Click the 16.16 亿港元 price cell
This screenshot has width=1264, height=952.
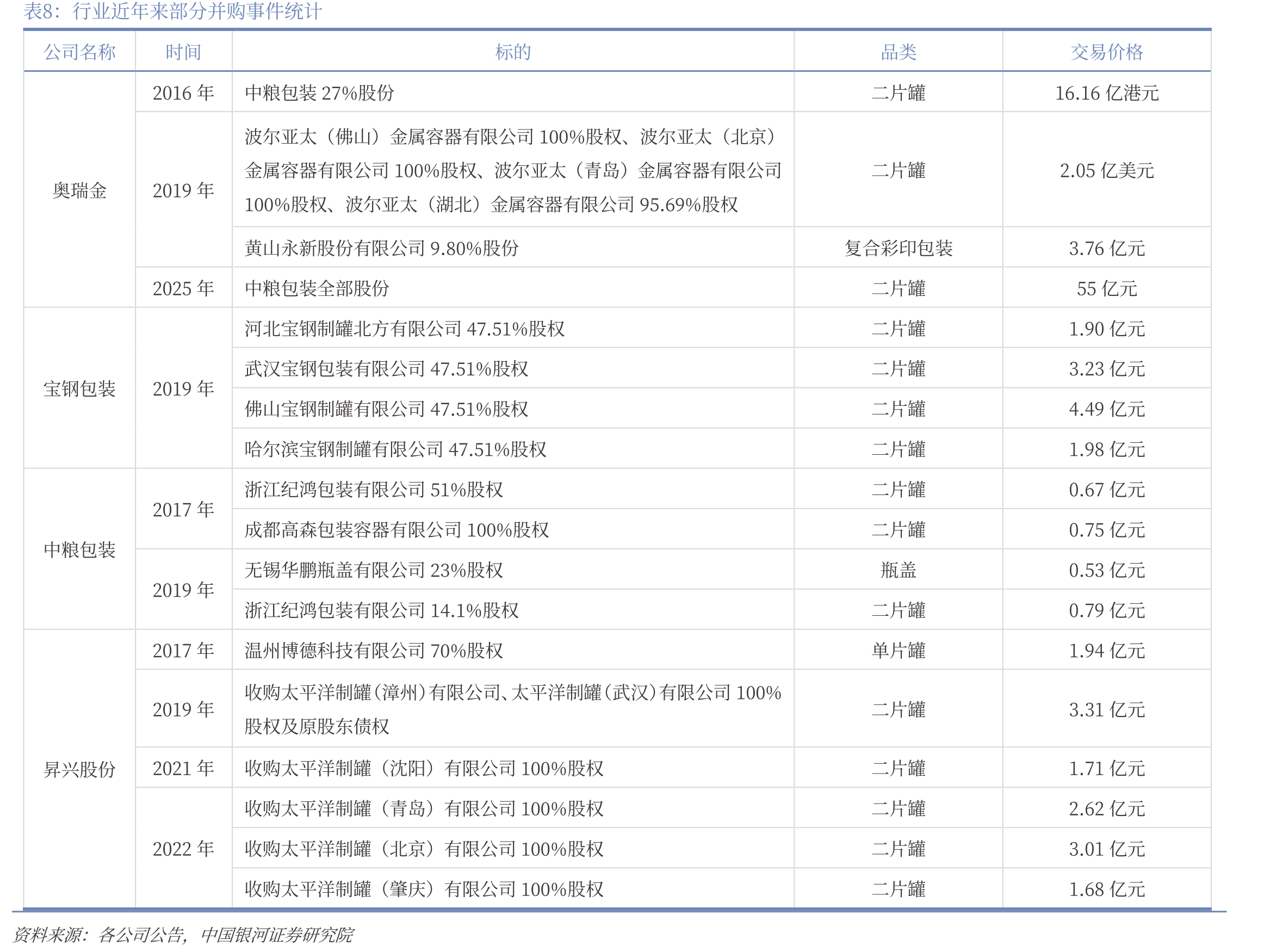click(1107, 92)
